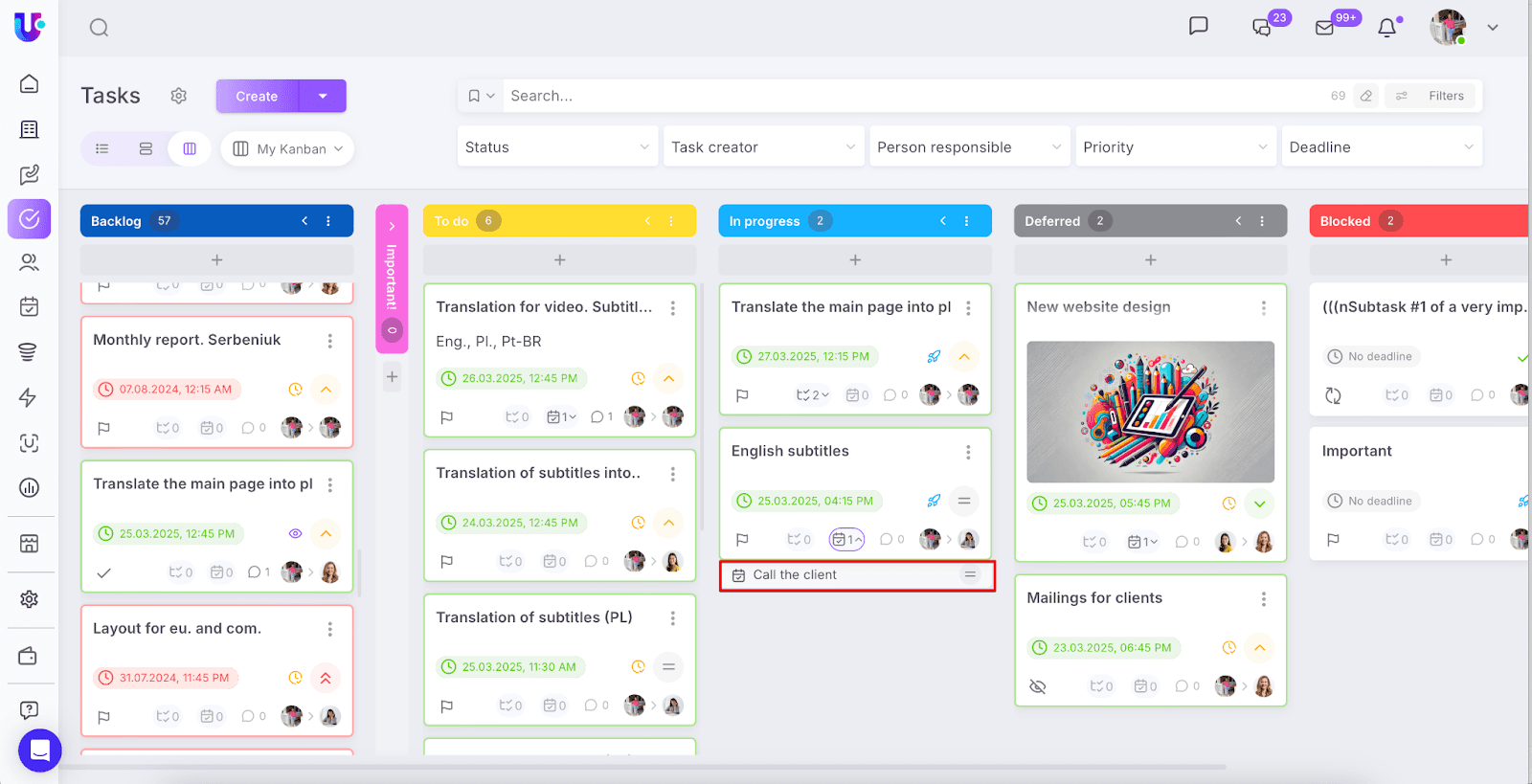
Task: Open the mail inbox with the 99+ badge
Action: [x=1325, y=27]
